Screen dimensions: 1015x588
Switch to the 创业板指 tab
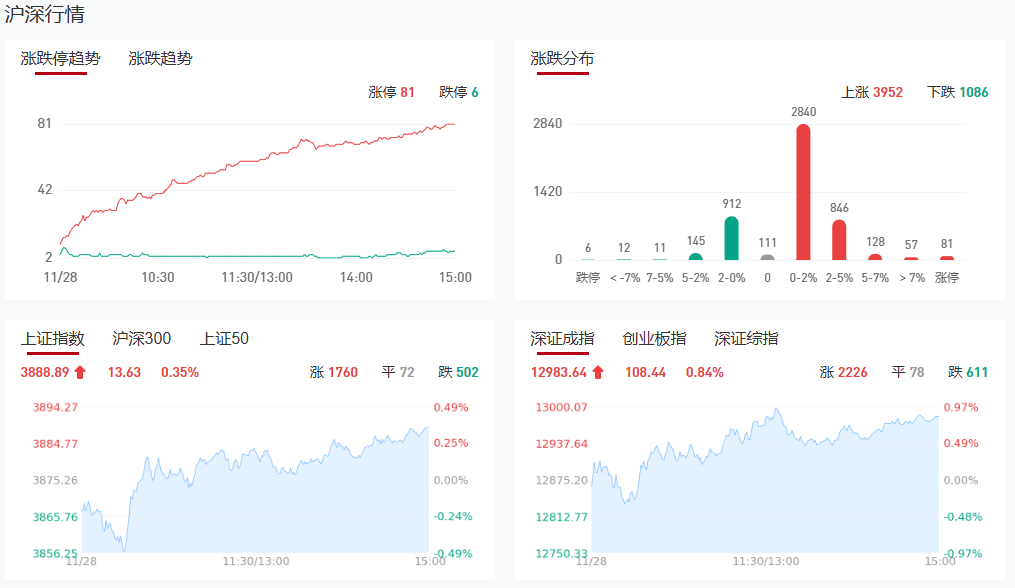(x=654, y=339)
